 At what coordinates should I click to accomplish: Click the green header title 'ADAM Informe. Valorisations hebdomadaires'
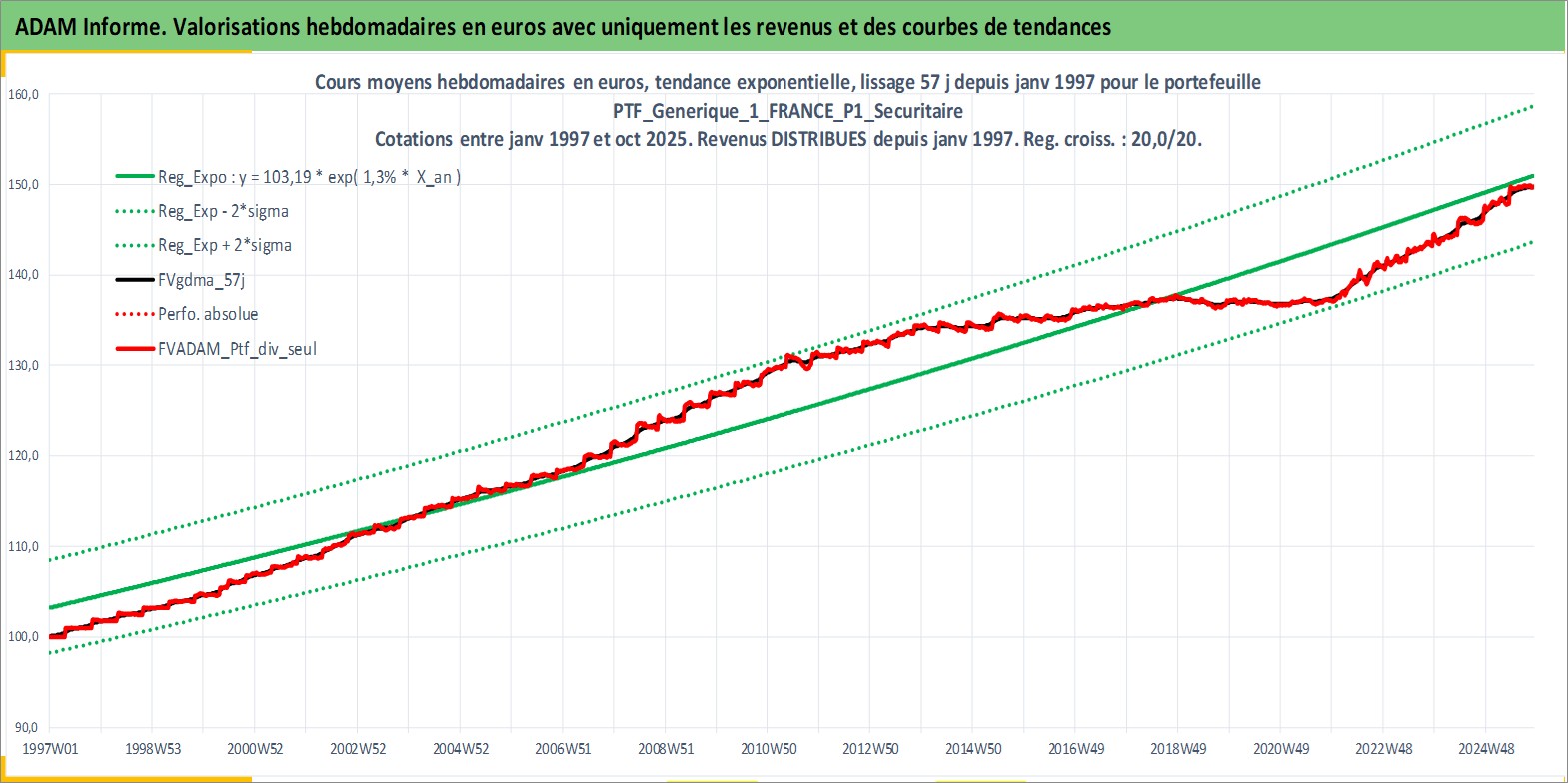236,27
